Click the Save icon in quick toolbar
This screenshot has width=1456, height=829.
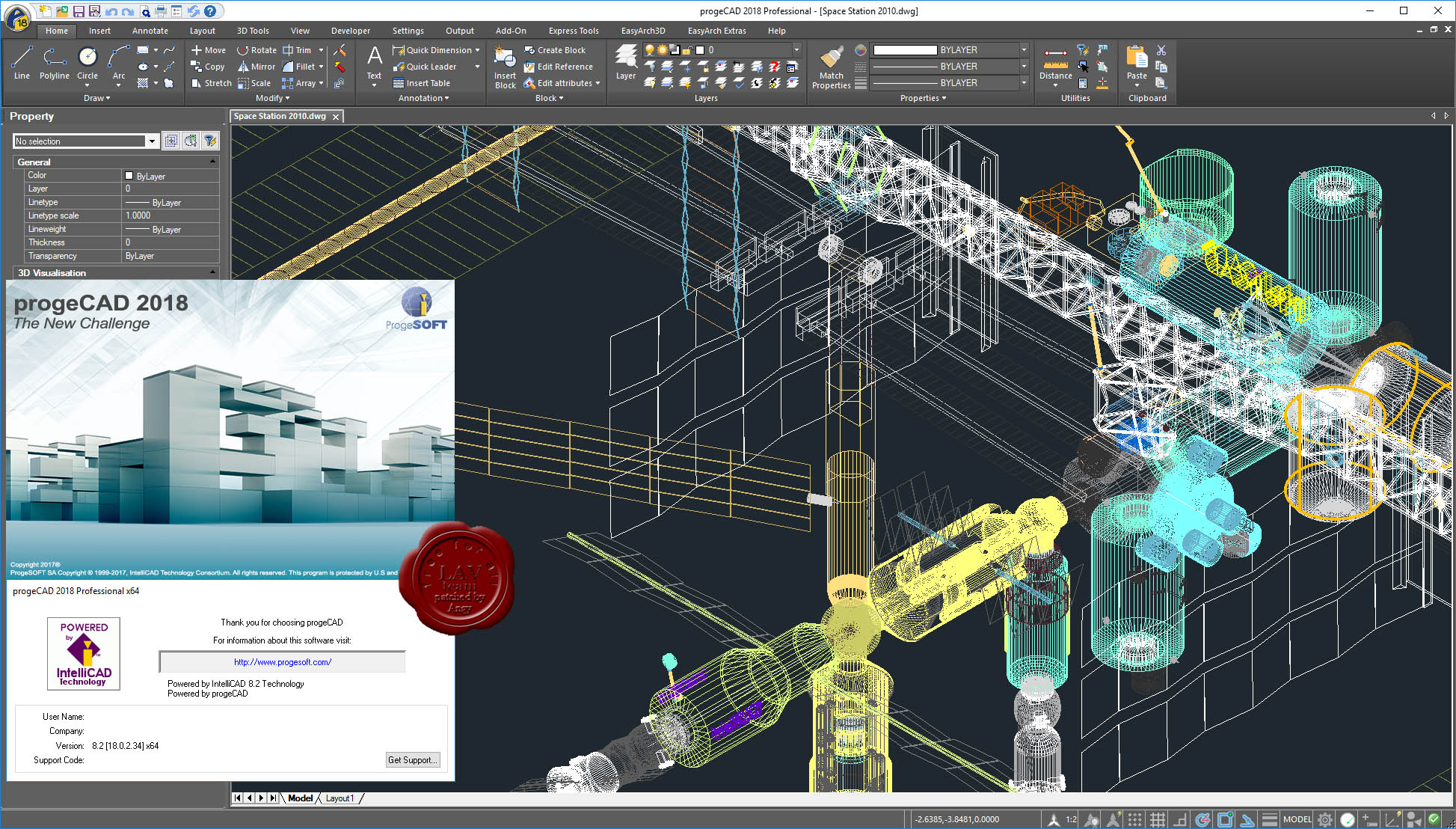point(79,11)
